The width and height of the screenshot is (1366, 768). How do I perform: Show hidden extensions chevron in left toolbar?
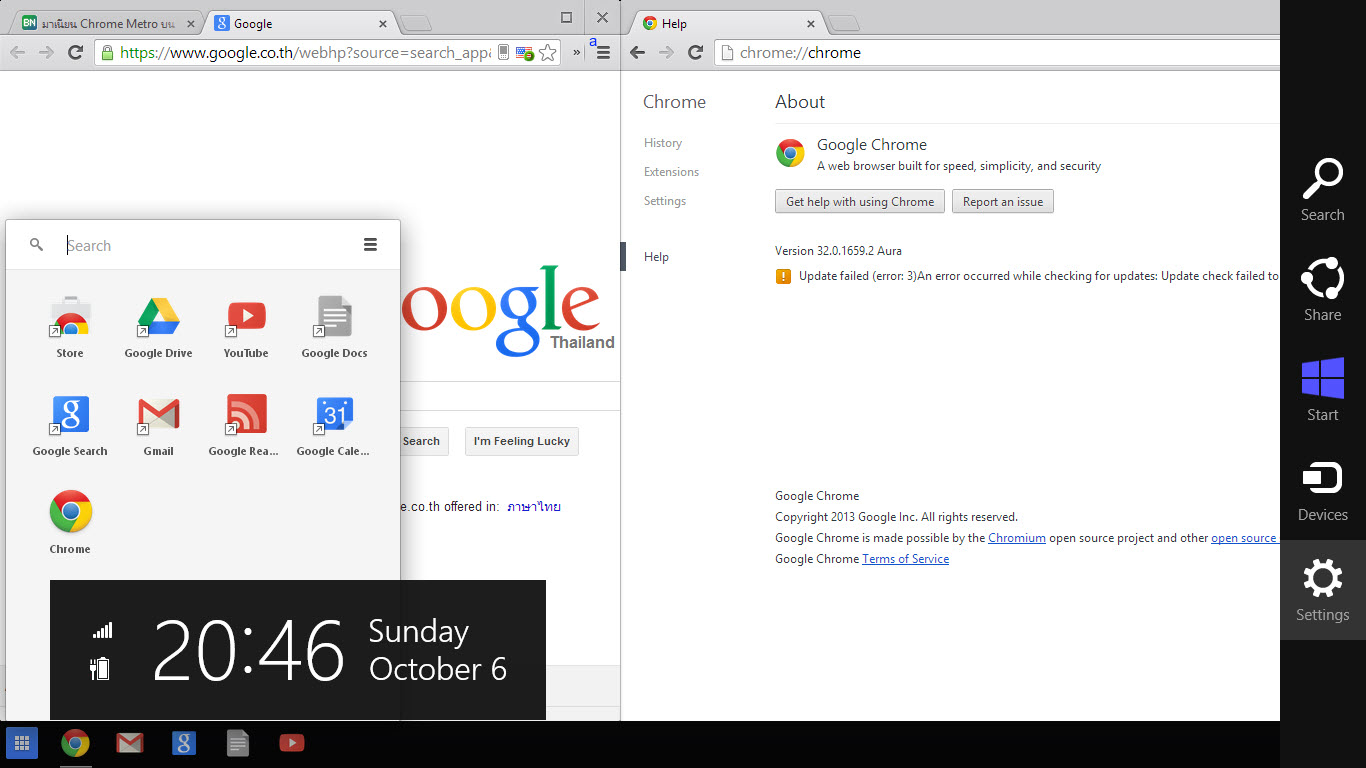tap(577, 53)
